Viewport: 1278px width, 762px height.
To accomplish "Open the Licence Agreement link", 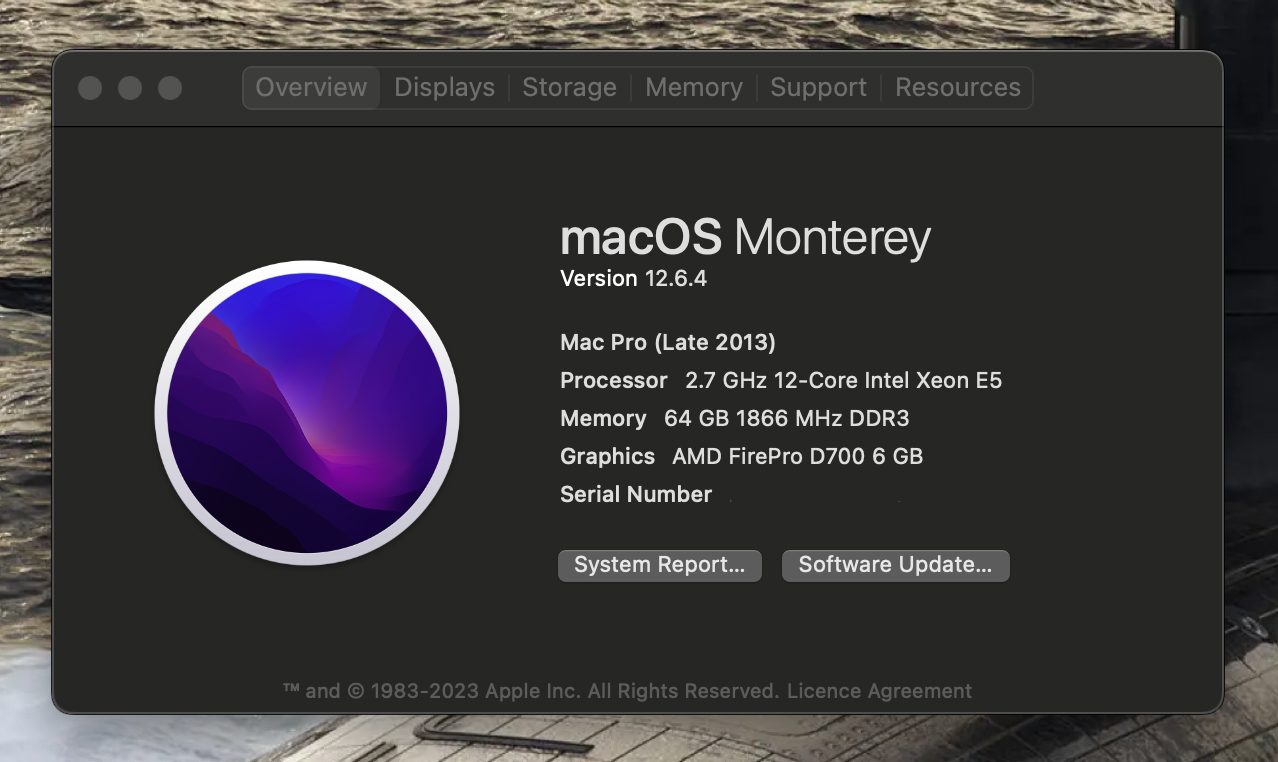I will click(x=879, y=691).
